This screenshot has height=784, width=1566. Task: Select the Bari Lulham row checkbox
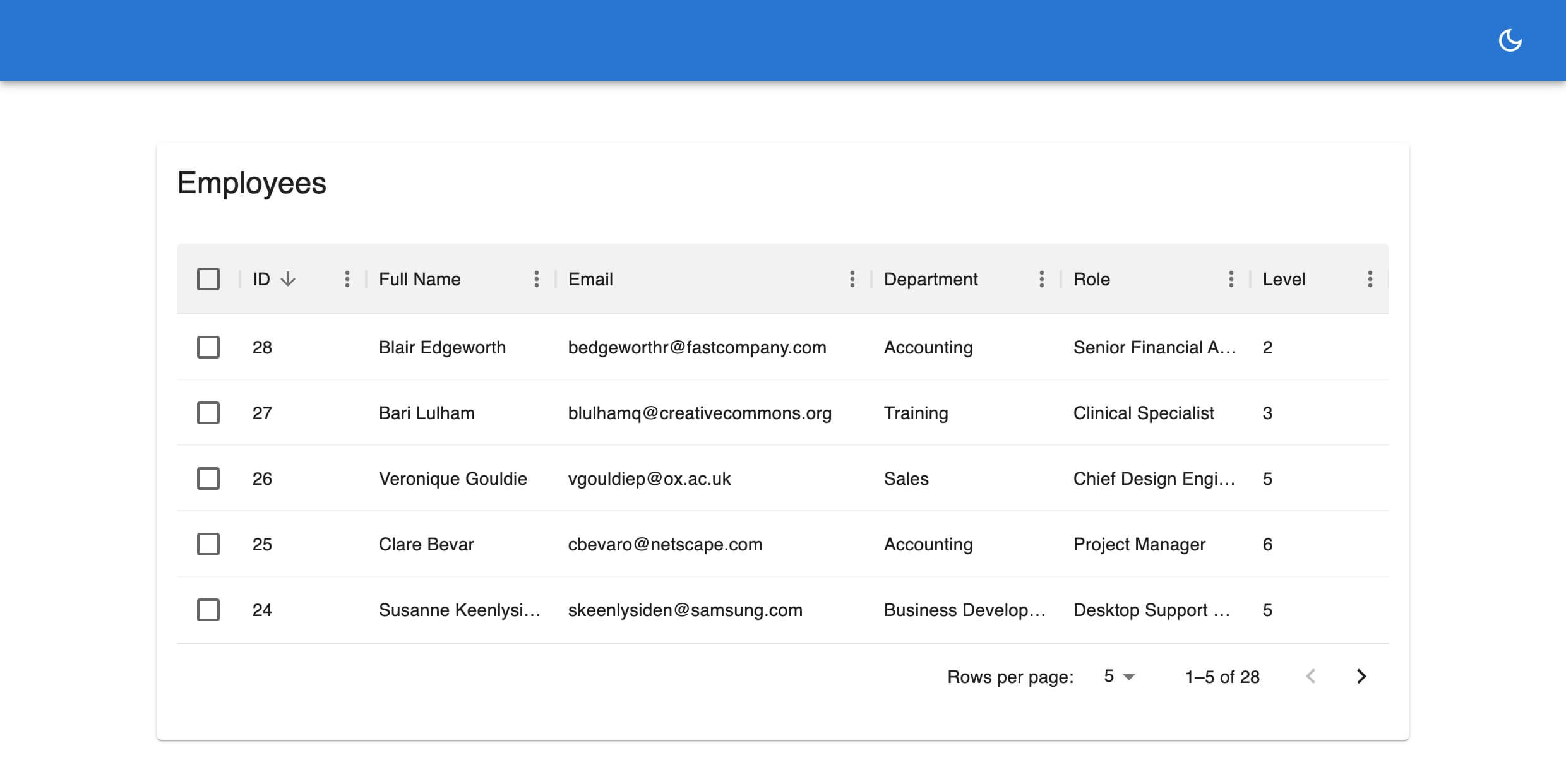[x=208, y=413]
